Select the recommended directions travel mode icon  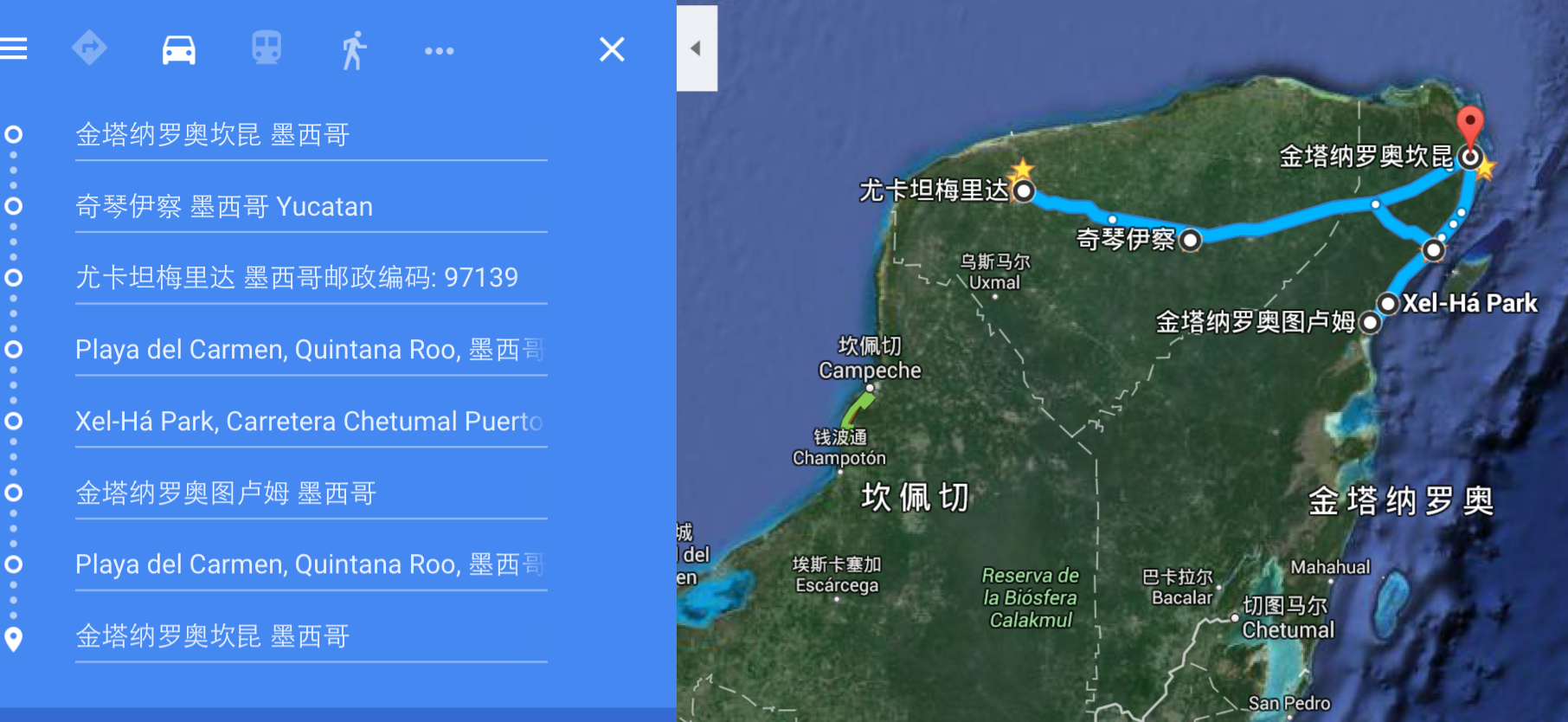tap(90, 48)
